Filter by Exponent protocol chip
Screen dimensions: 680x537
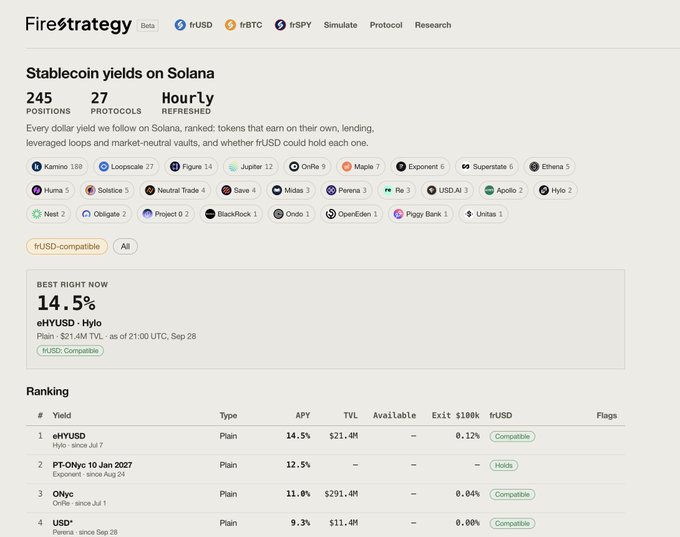pos(420,167)
